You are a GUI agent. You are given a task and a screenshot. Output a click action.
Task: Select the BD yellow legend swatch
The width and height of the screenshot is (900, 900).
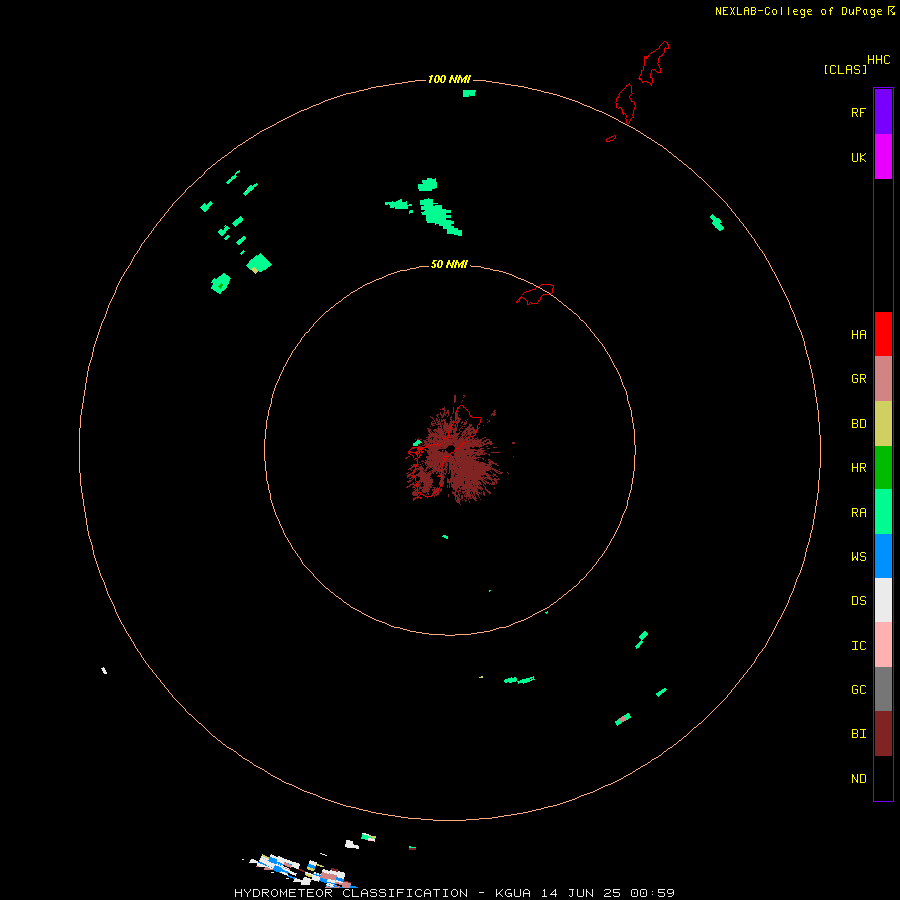coord(883,424)
